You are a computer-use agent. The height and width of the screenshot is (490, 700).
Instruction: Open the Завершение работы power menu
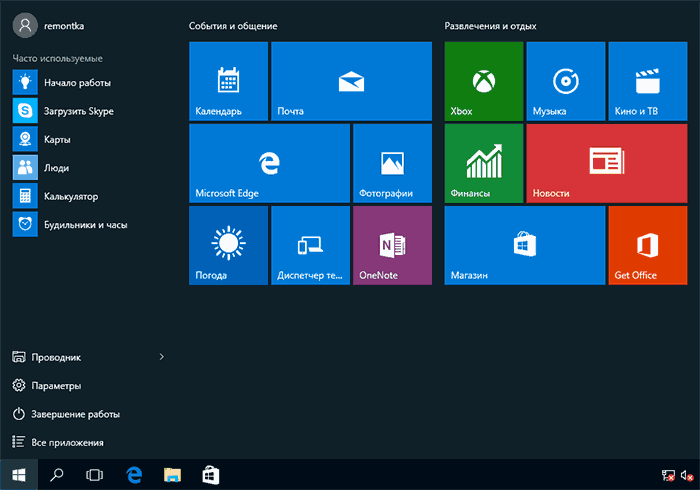pyautogui.click(x=75, y=413)
